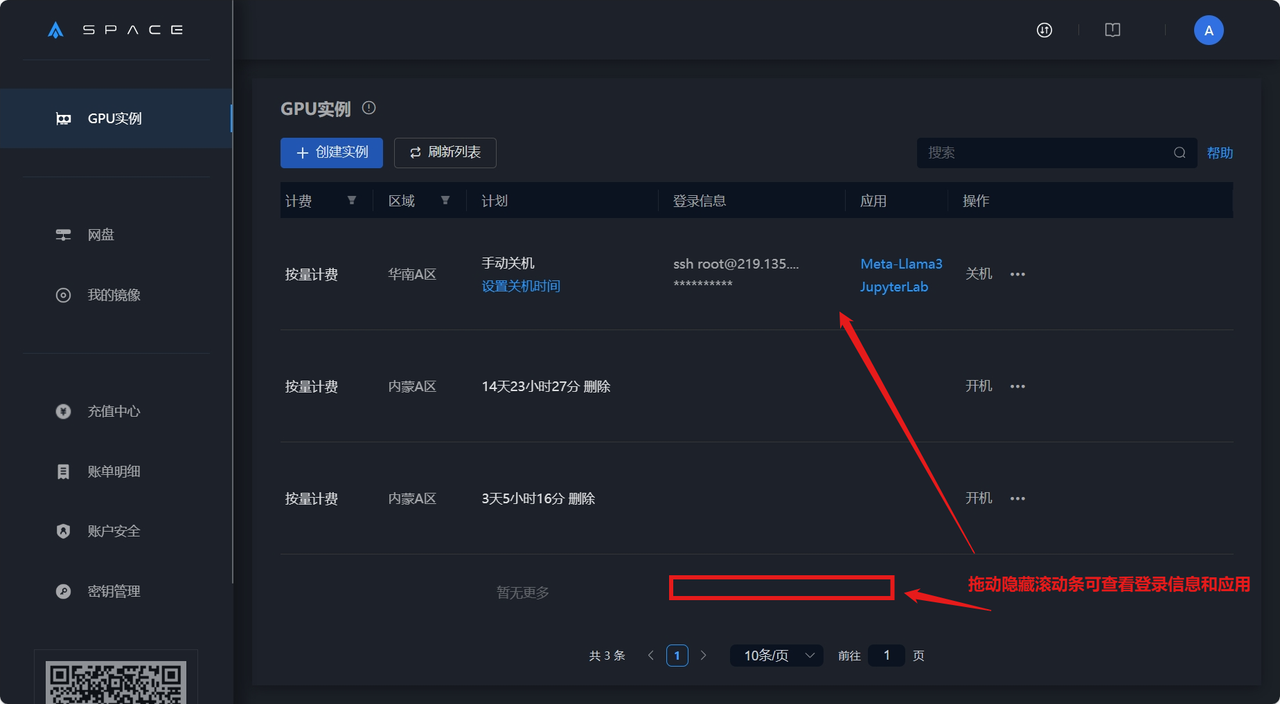Go to previous page arrow
1280x704 pixels.
point(651,656)
